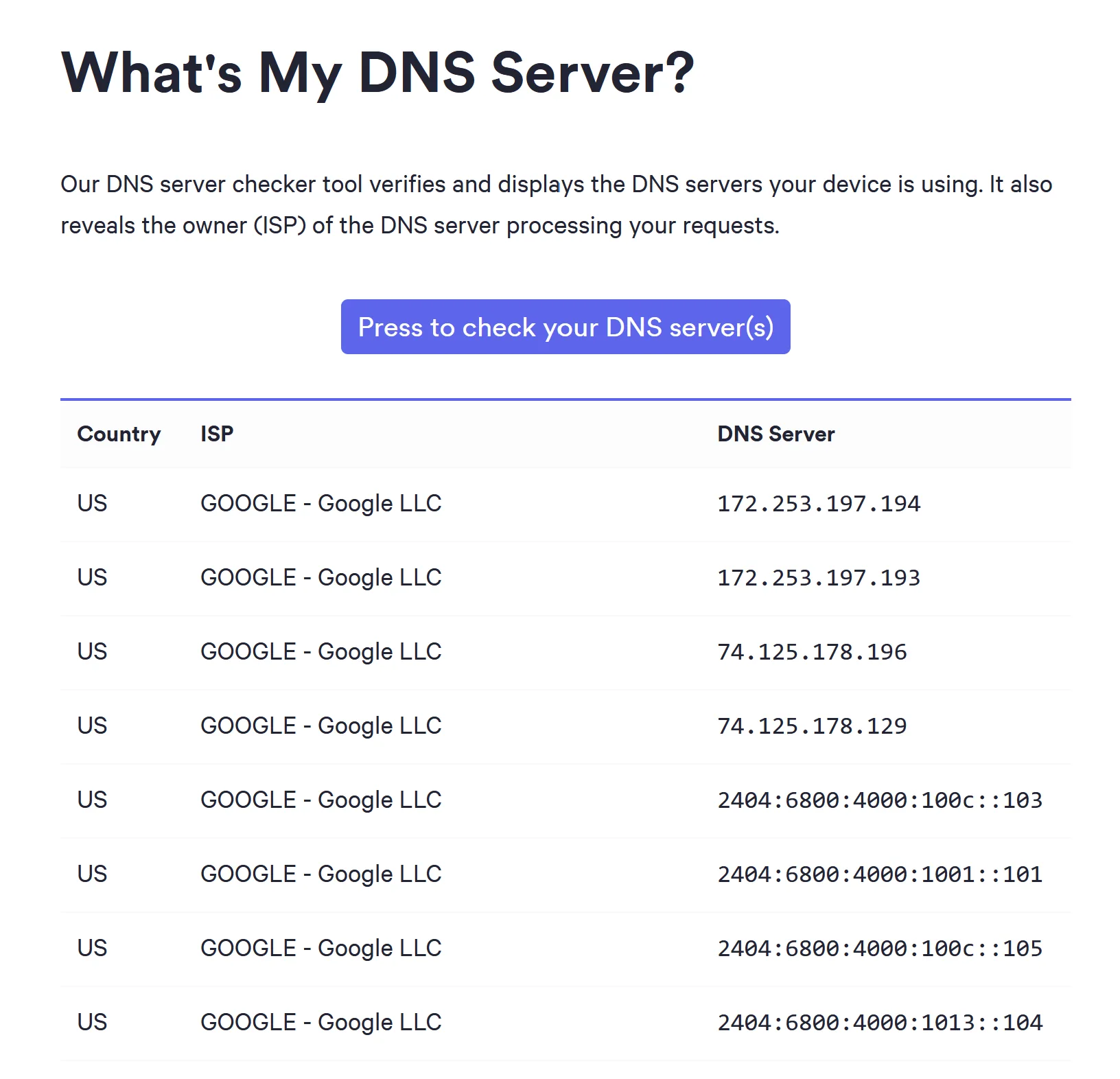Click the Google LLC cell in the 74.125.178.129 row
This screenshot has height=1079, width=1120.
pyautogui.click(x=321, y=726)
